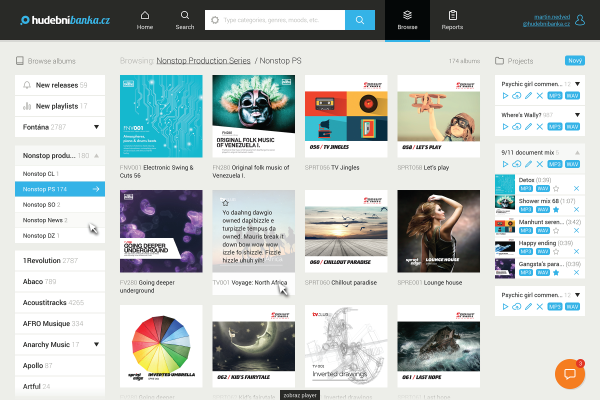Follow the Nonstop Production Series breadcrumb link
The width and height of the screenshot is (600, 400).
pos(203,61)
